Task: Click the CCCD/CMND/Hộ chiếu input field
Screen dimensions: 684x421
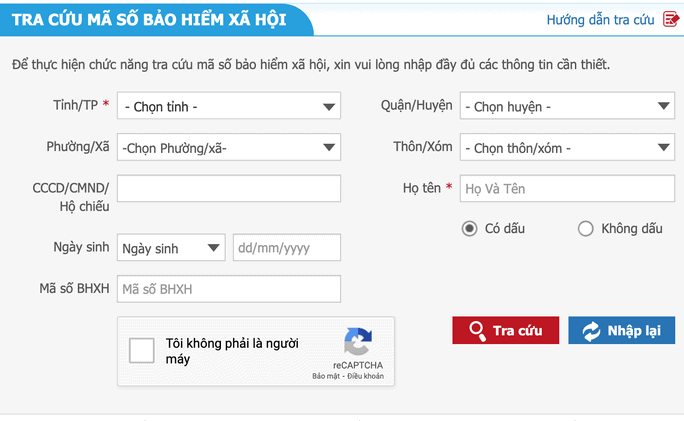Action: (228, 188)
